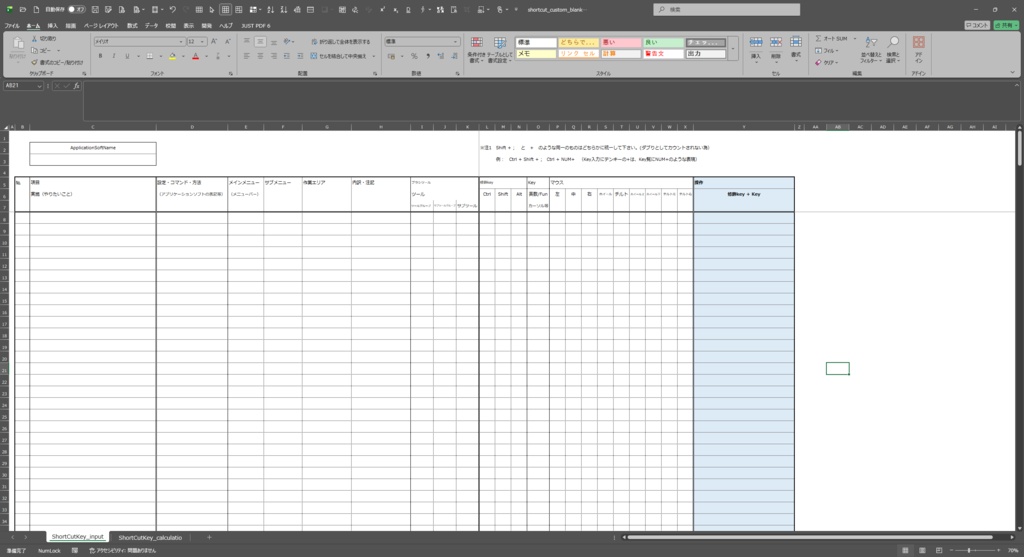1024x557 pixels.
Task: Toggle Italic formatting
Action: click(114, 56)
